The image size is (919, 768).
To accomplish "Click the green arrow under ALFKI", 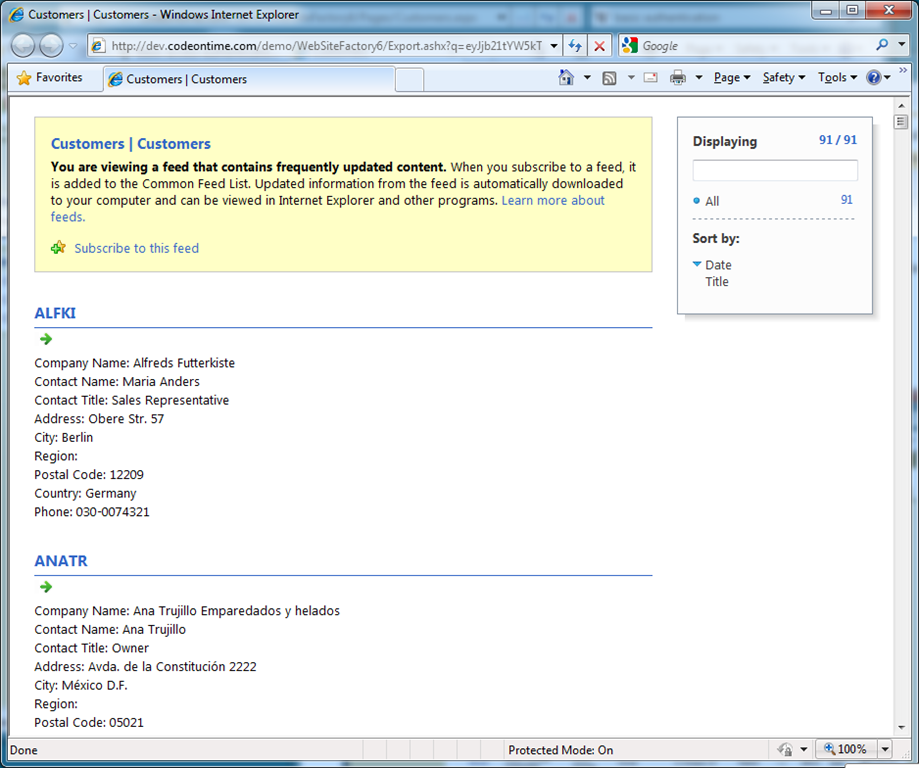I will [x=46, y=339].
